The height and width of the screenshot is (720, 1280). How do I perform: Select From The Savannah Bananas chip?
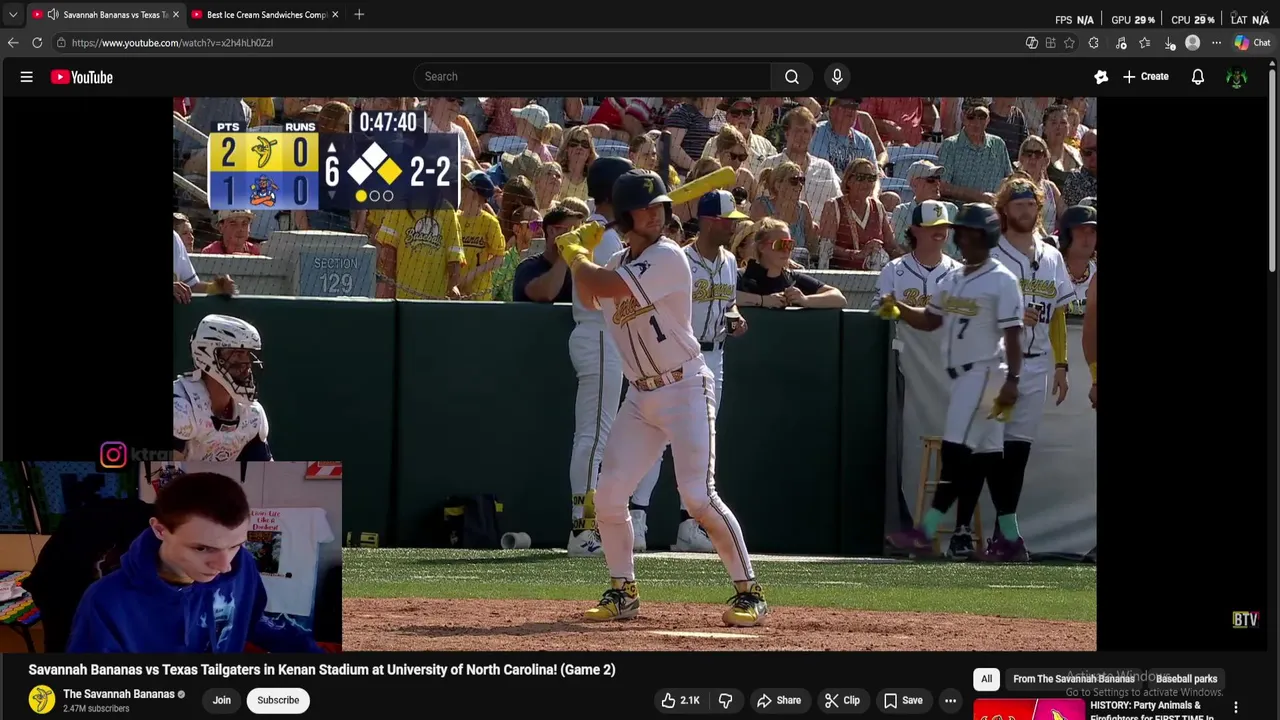(x=1073, y=679)
